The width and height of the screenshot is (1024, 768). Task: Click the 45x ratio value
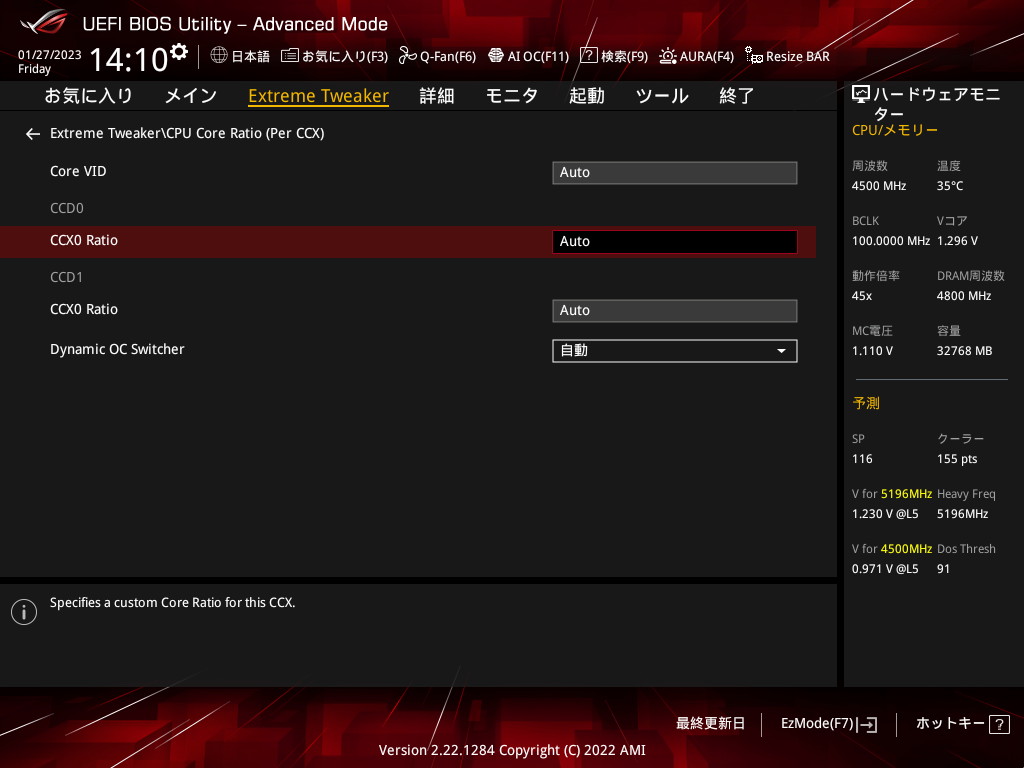pyautogui.click(x=861, y=296)
